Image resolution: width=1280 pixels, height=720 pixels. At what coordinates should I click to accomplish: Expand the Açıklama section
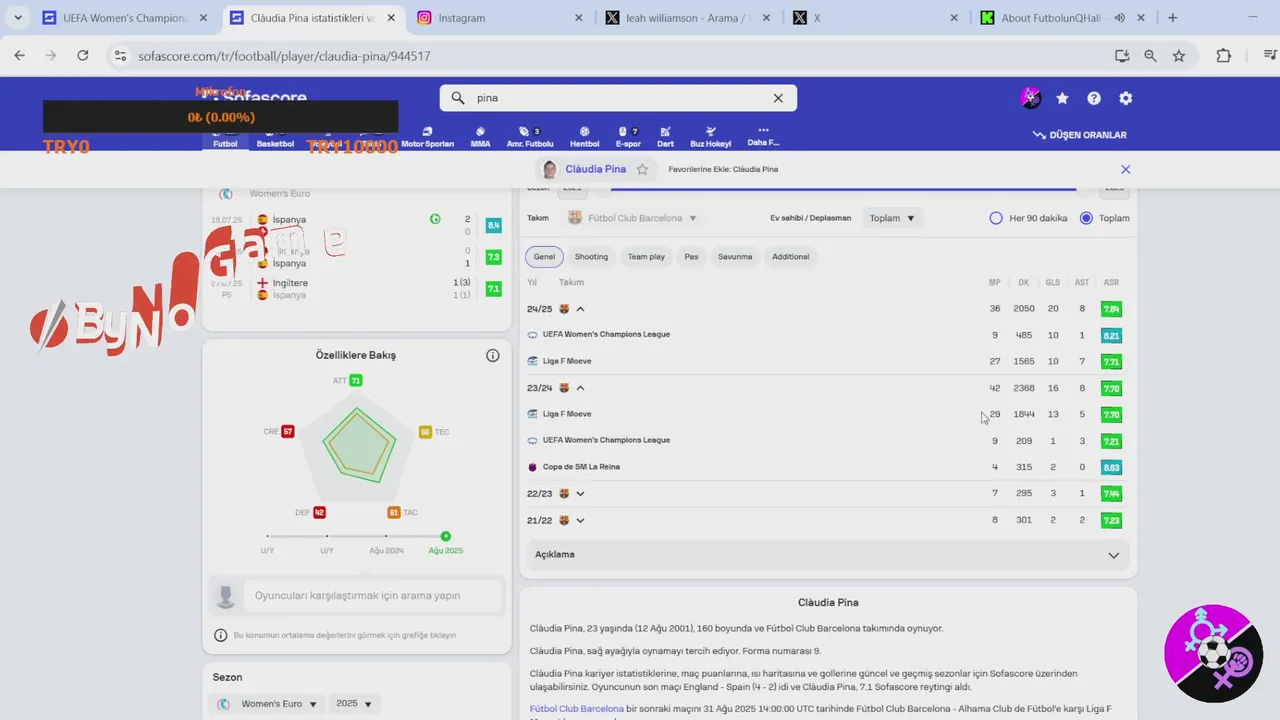[828, 555]
